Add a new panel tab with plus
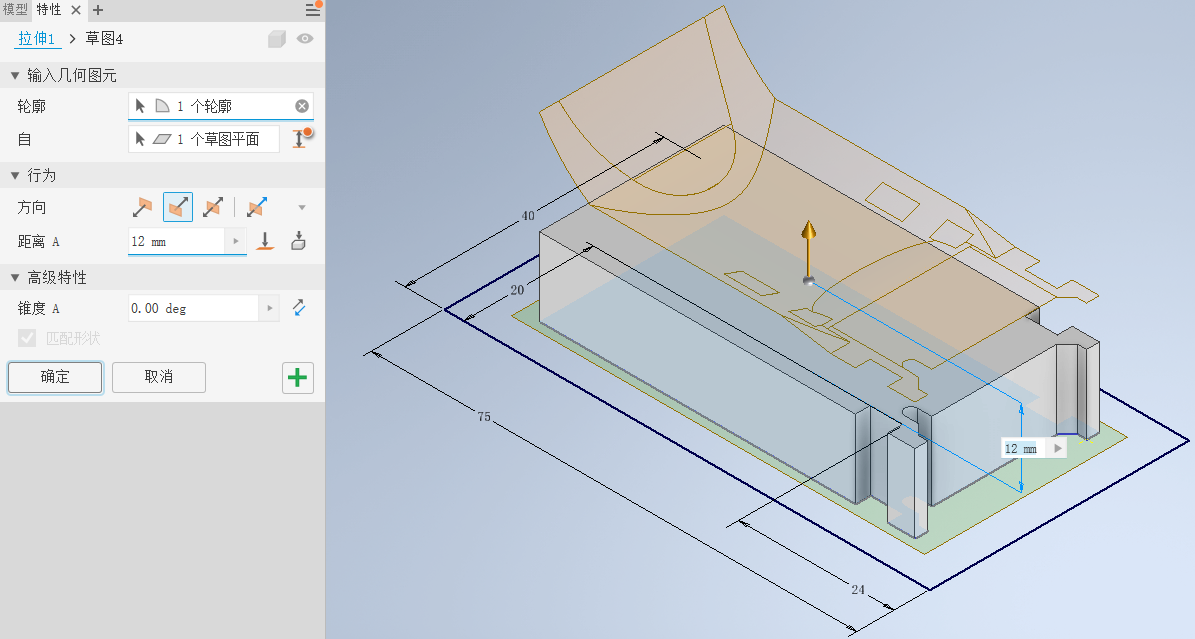1195x639 pixels. click(x=98, y=10)
